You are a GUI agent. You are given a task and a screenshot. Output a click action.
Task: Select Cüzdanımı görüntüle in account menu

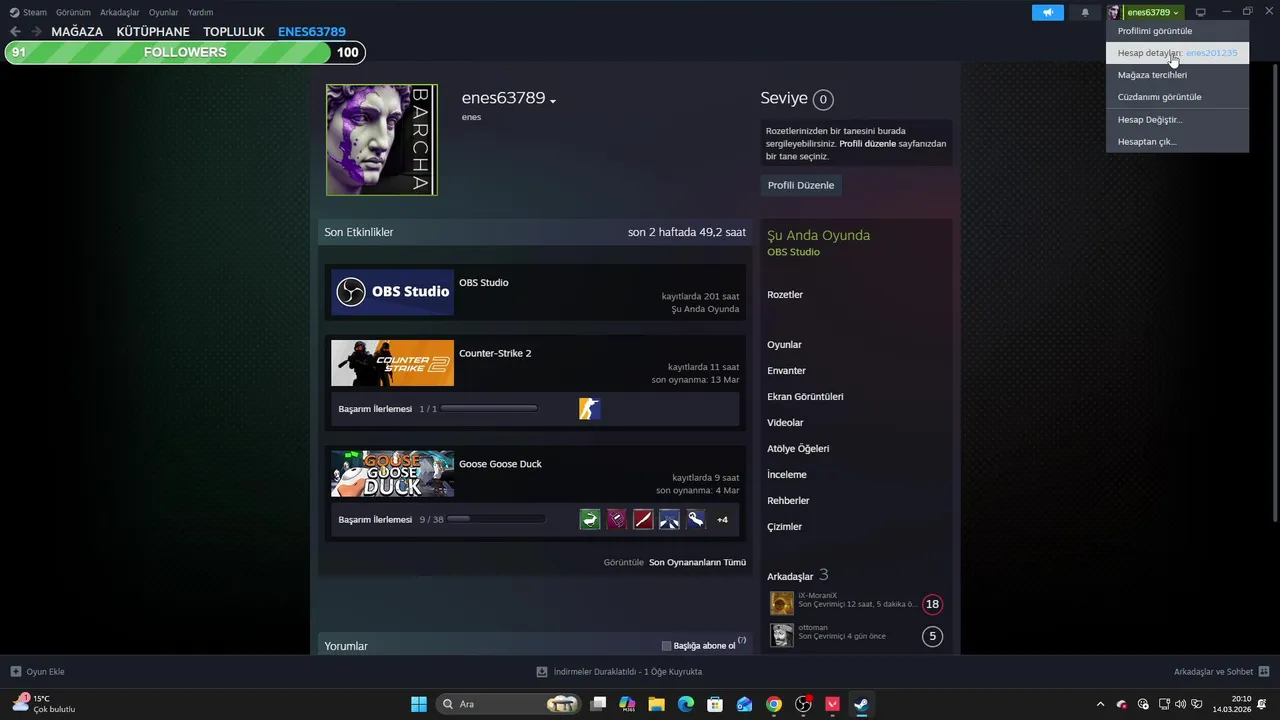(1177, 97)
